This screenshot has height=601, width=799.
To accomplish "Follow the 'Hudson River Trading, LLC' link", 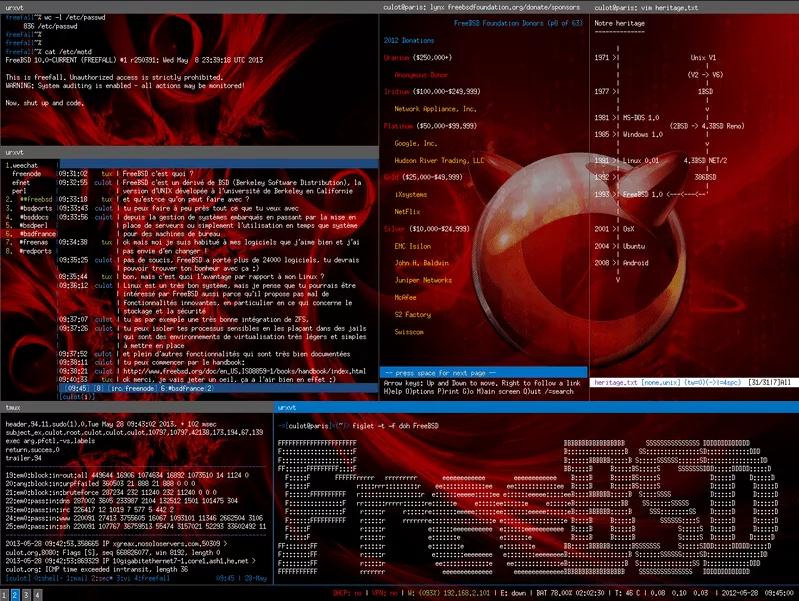I will (x=439, y=161).
